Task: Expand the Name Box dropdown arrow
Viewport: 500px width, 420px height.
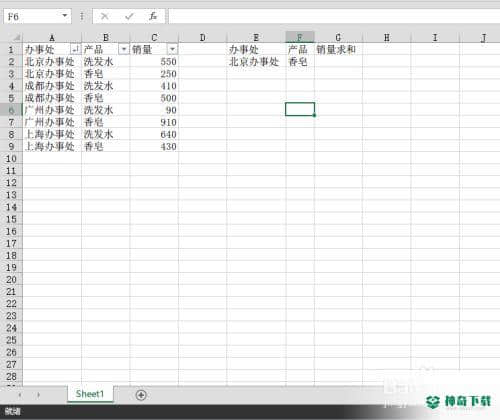Action: (x=64, y=16)
